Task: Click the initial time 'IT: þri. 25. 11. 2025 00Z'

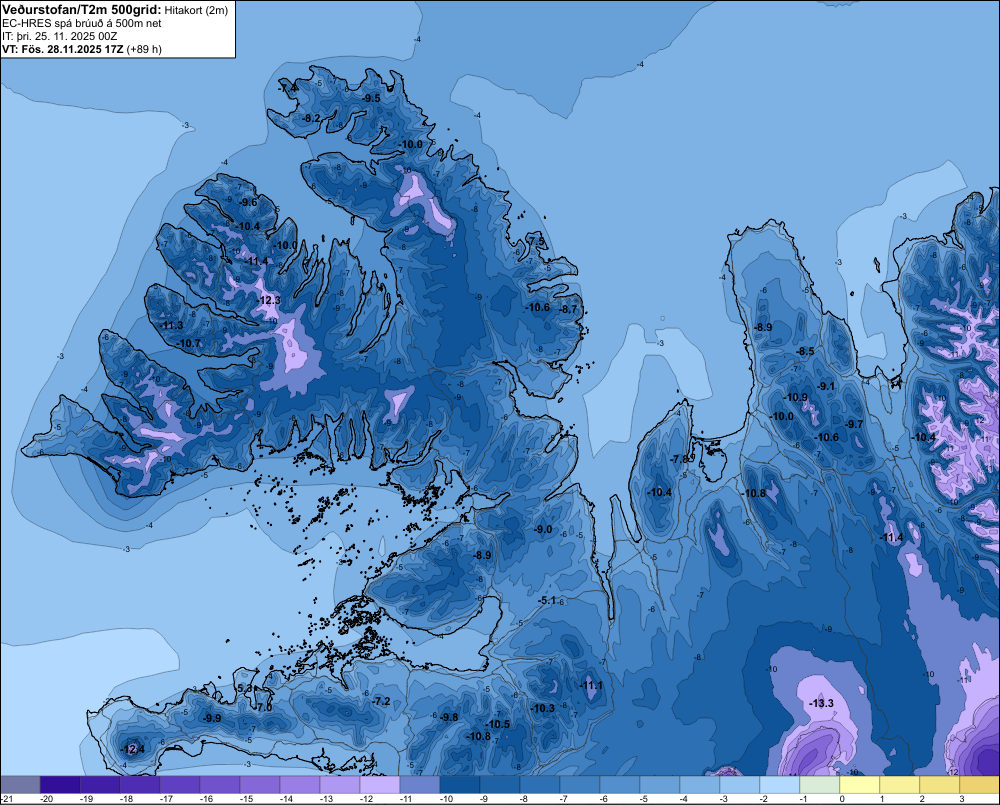Action: click(59, 36)
